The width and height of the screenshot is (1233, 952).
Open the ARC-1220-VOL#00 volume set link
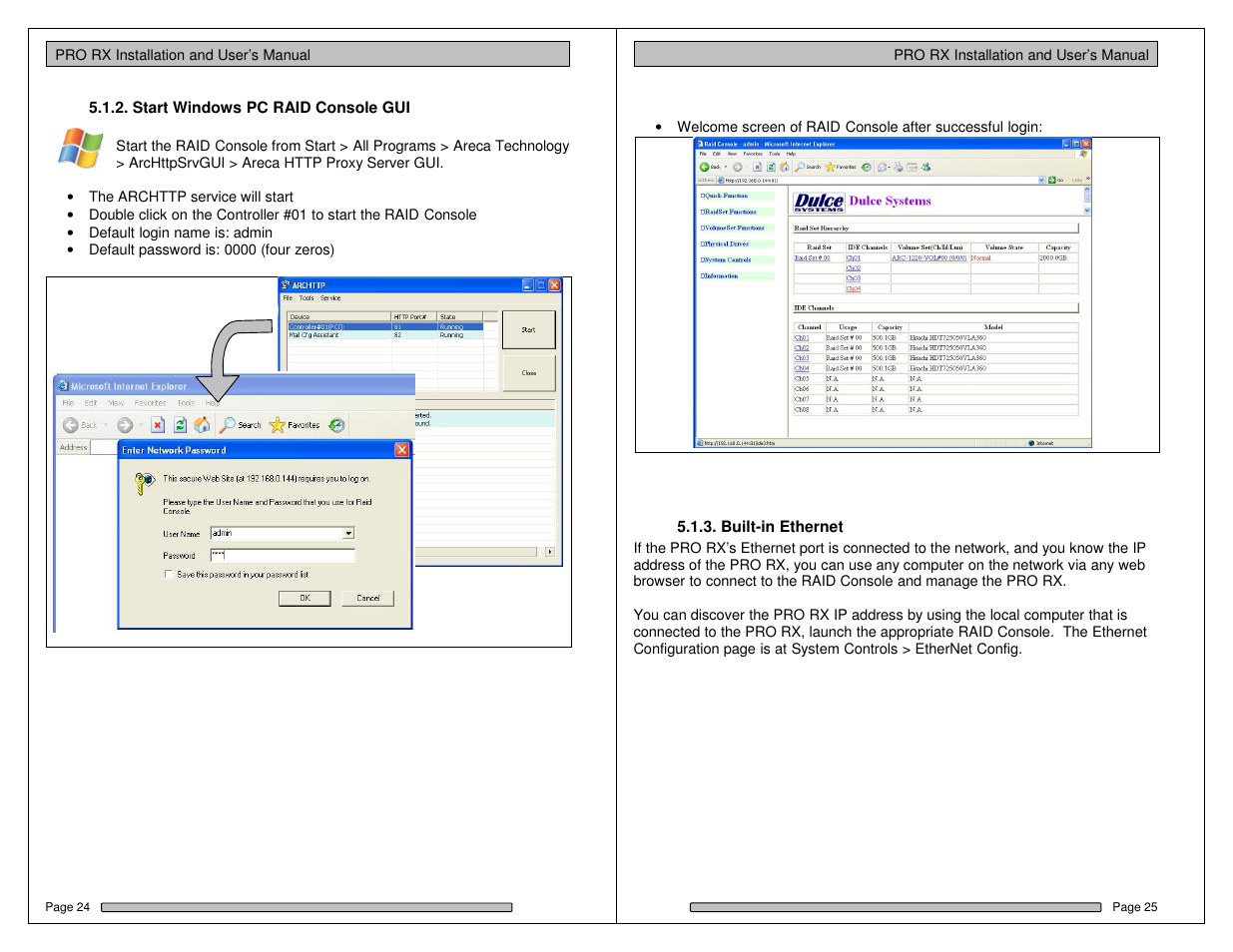pos(928,257)
